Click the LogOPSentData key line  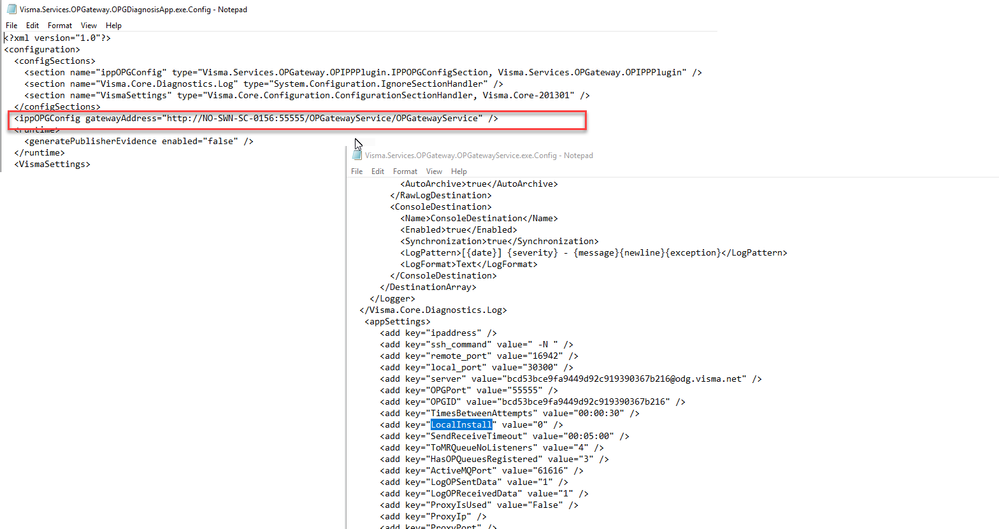474,482
